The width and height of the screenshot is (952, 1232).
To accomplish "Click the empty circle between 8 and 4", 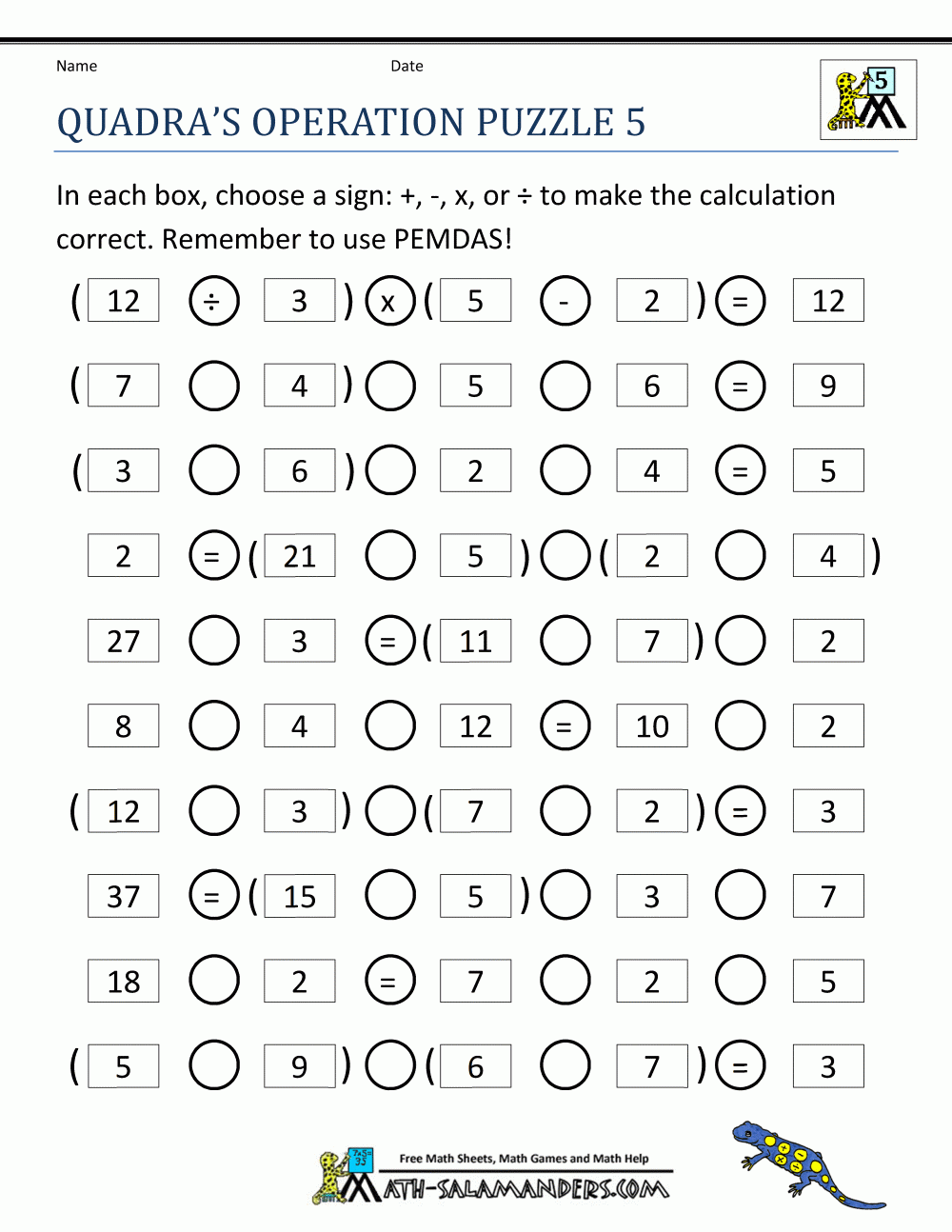I will click(213, 726).
